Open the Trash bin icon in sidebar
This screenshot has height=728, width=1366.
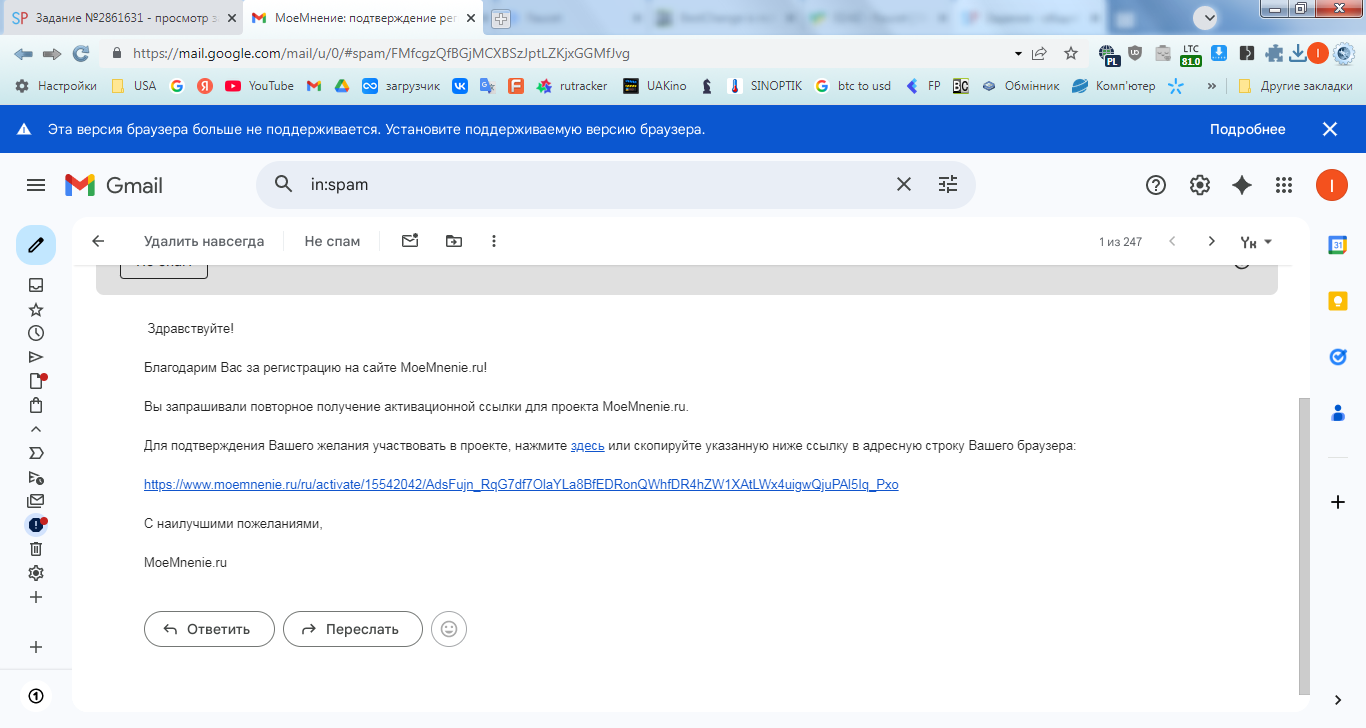tap(36, 549)
